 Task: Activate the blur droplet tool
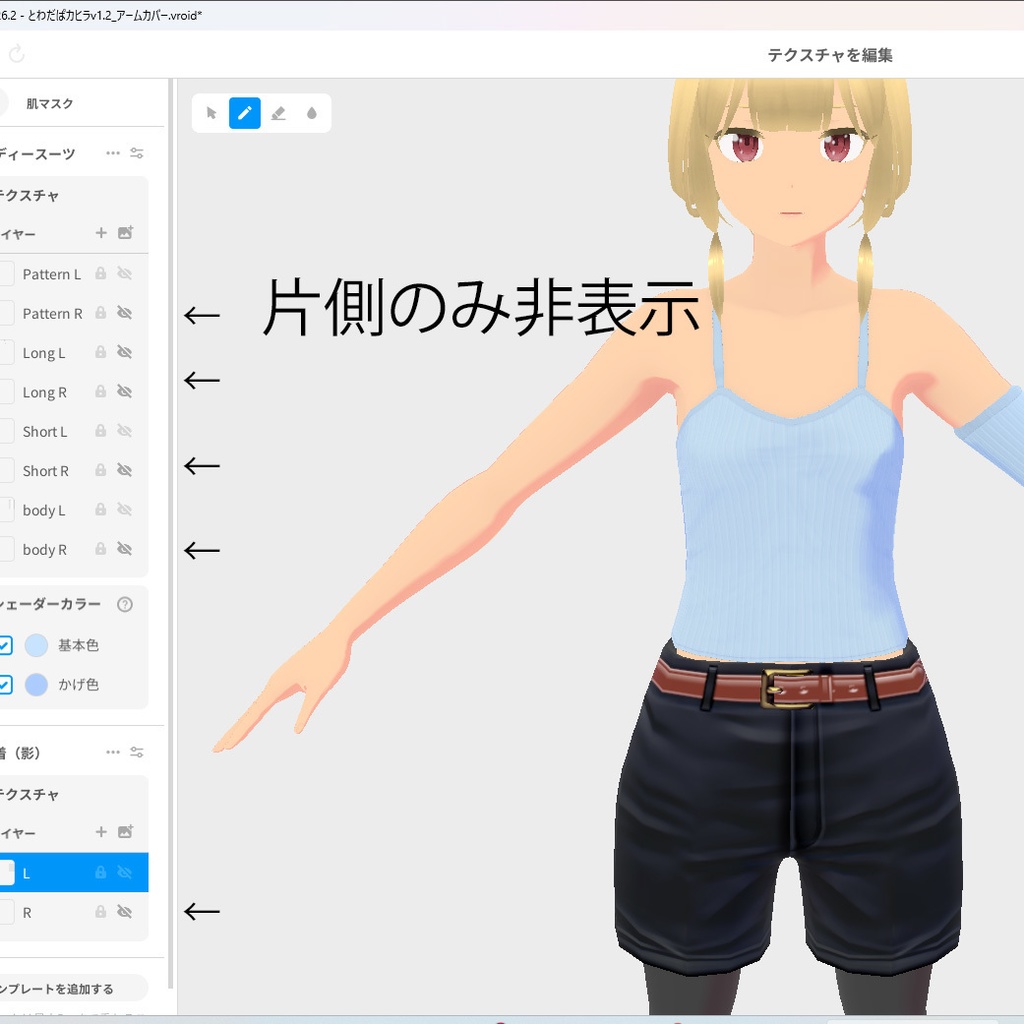[312, 113]
